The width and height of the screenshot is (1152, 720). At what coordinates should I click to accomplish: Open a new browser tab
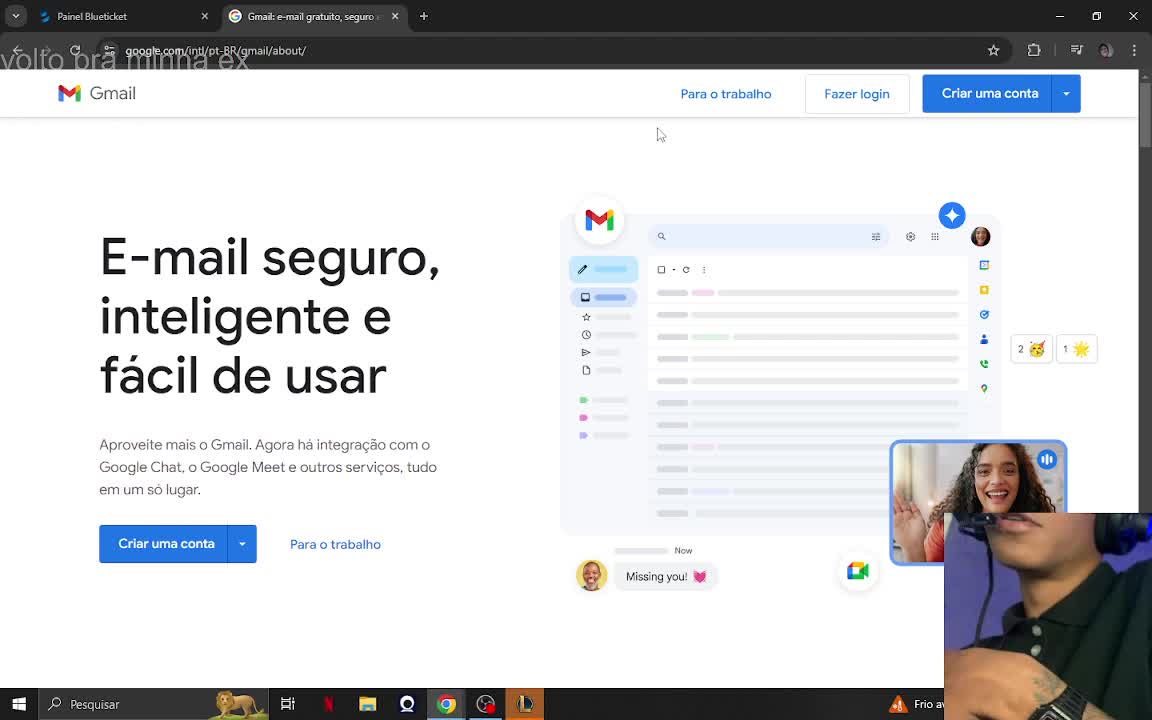[424, 16]
